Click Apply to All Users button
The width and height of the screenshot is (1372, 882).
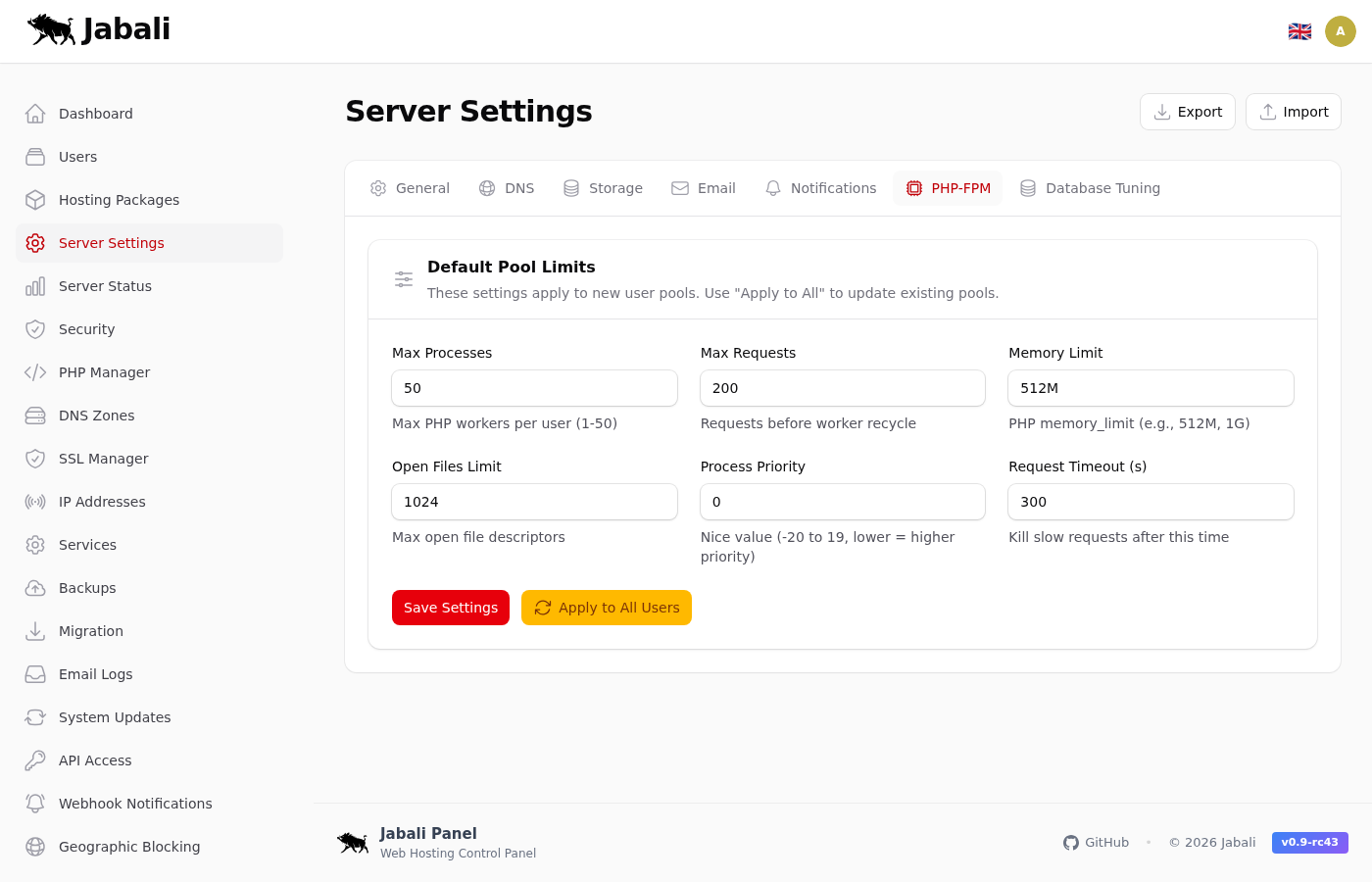point(606,608)
